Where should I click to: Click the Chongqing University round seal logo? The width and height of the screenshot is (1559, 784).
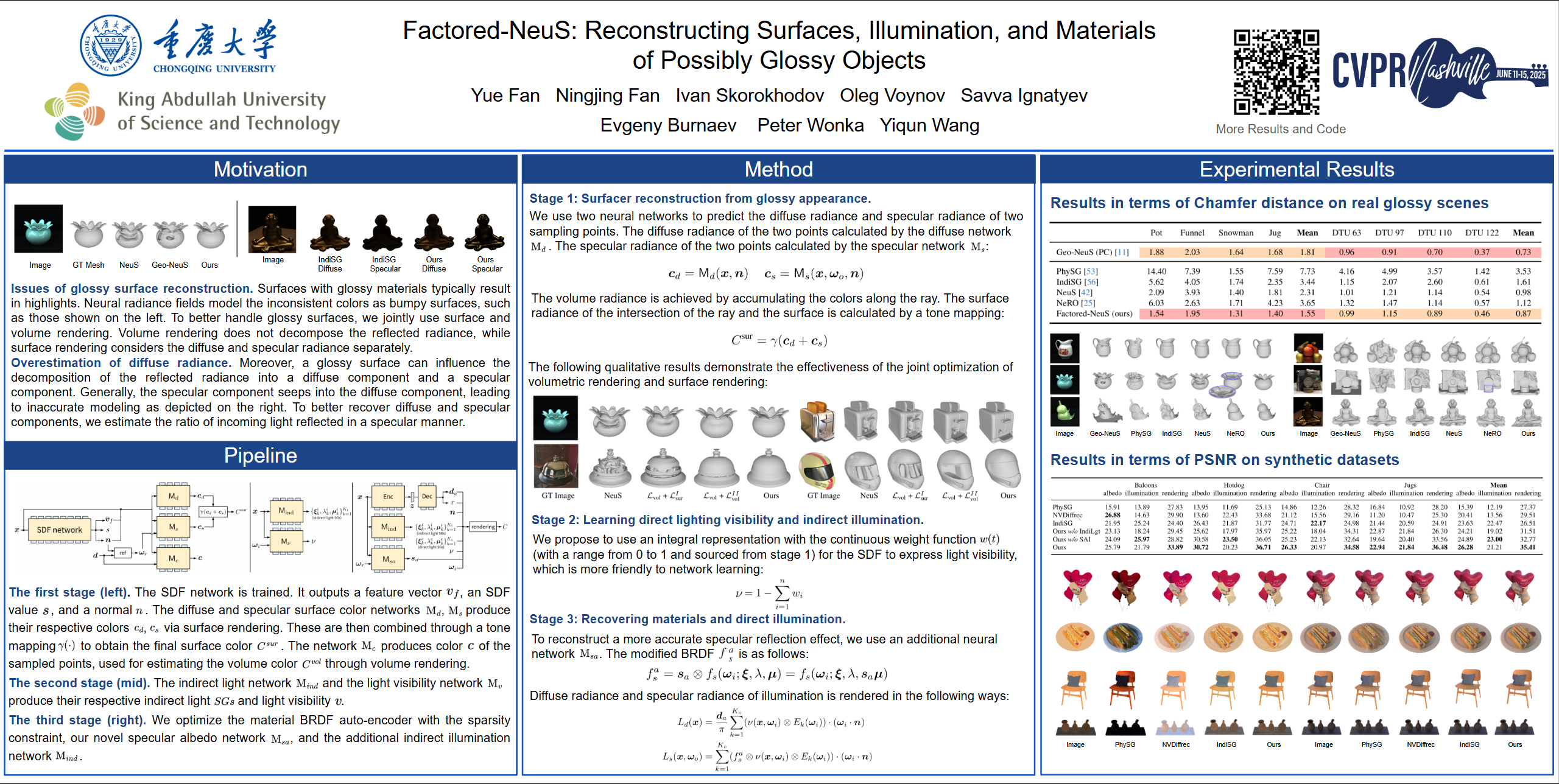[x=111, y=46]
